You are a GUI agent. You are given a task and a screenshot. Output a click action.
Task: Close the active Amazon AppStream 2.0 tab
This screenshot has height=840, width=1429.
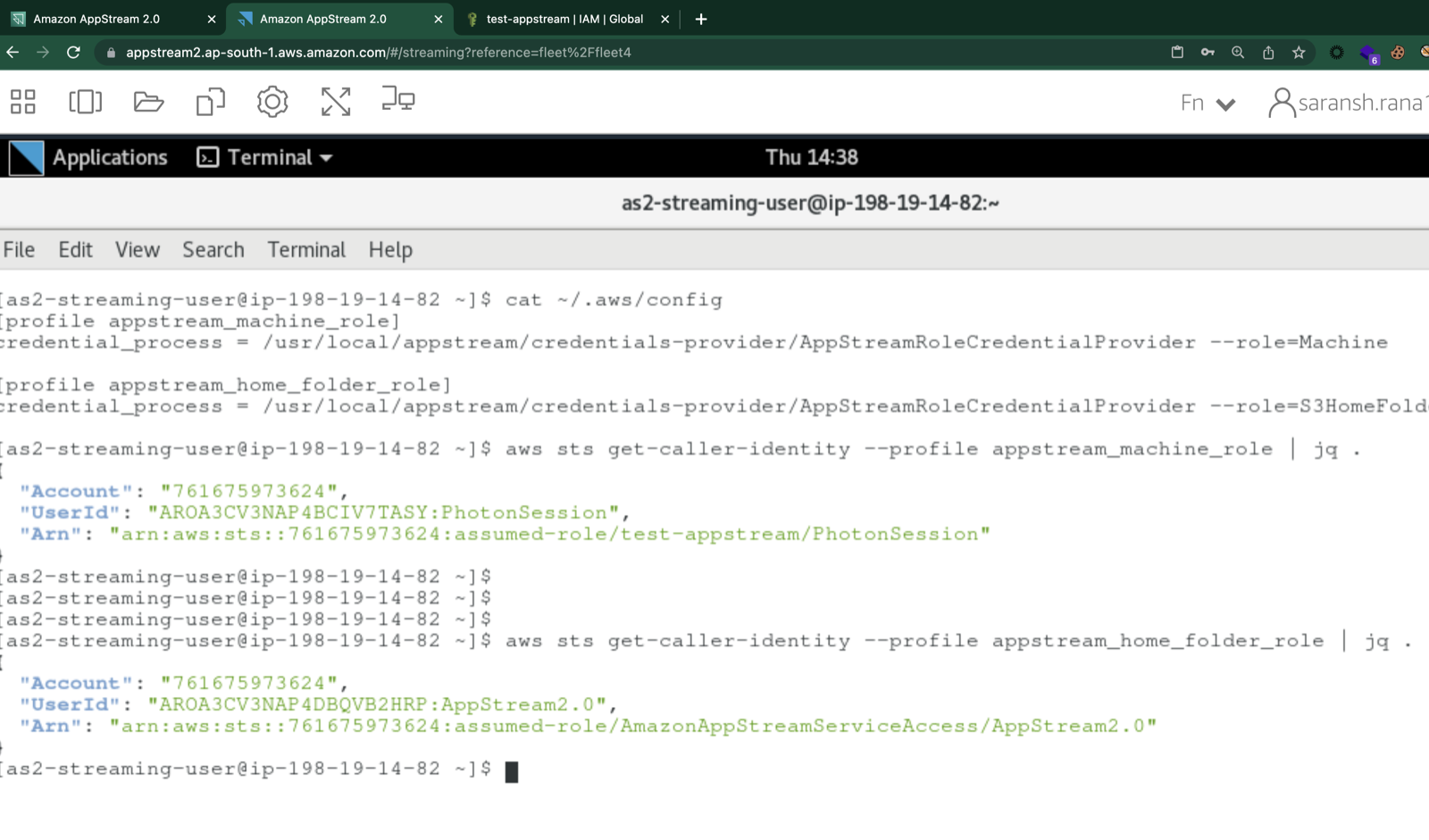(x=438, y=19)
